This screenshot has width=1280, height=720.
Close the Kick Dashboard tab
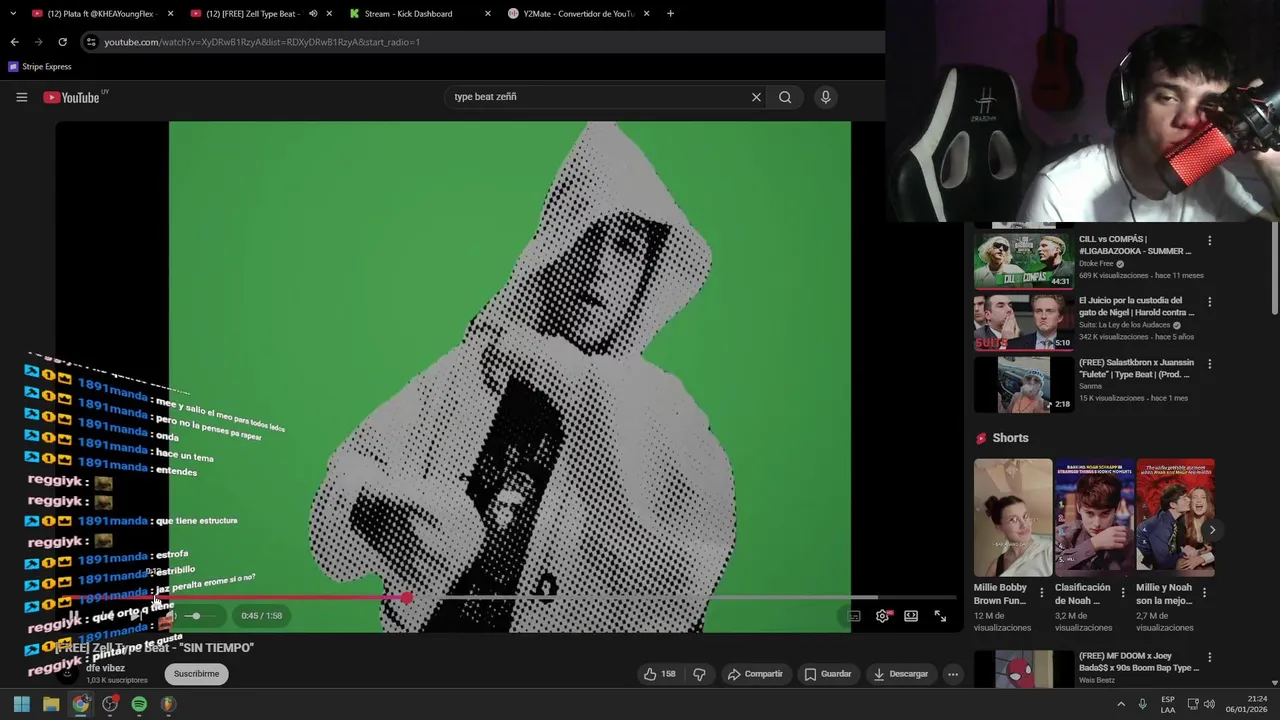[x=488, y=14]
